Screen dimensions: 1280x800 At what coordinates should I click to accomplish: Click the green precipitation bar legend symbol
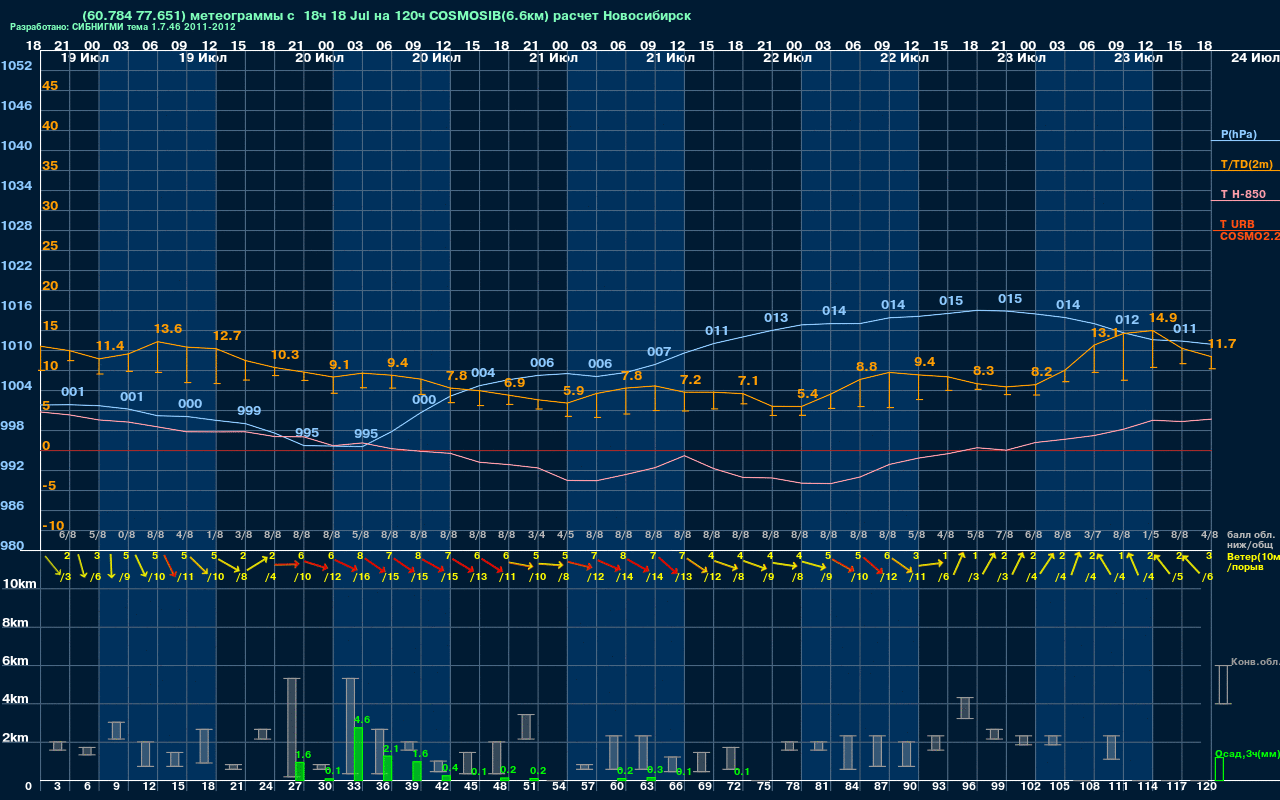1218,770
